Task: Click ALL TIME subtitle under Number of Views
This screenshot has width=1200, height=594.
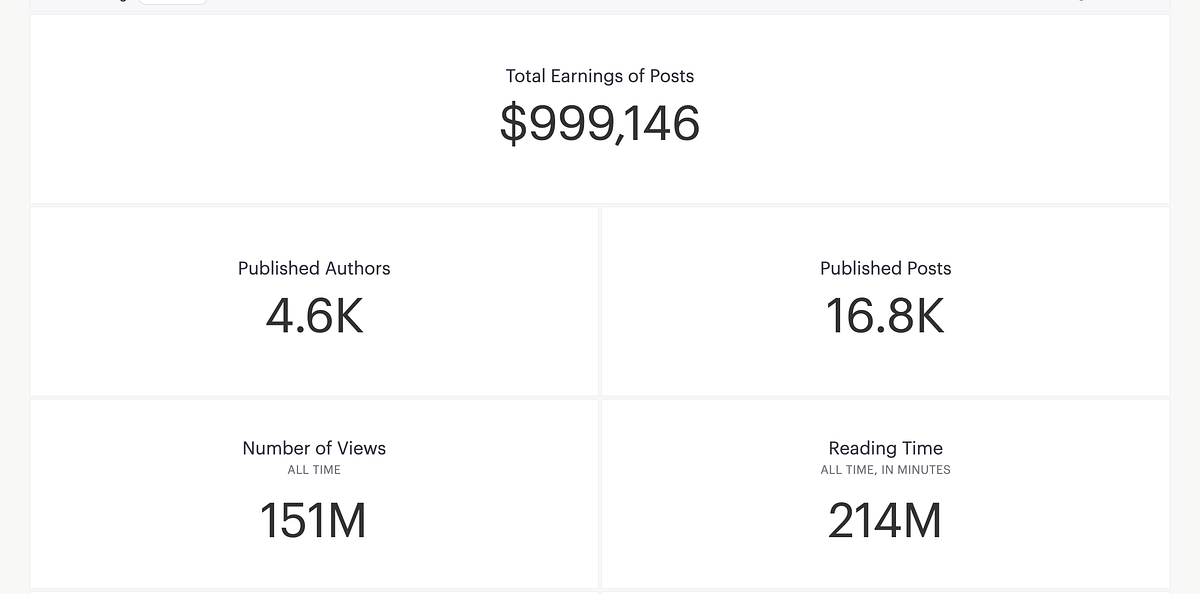Action: [314, 470]
